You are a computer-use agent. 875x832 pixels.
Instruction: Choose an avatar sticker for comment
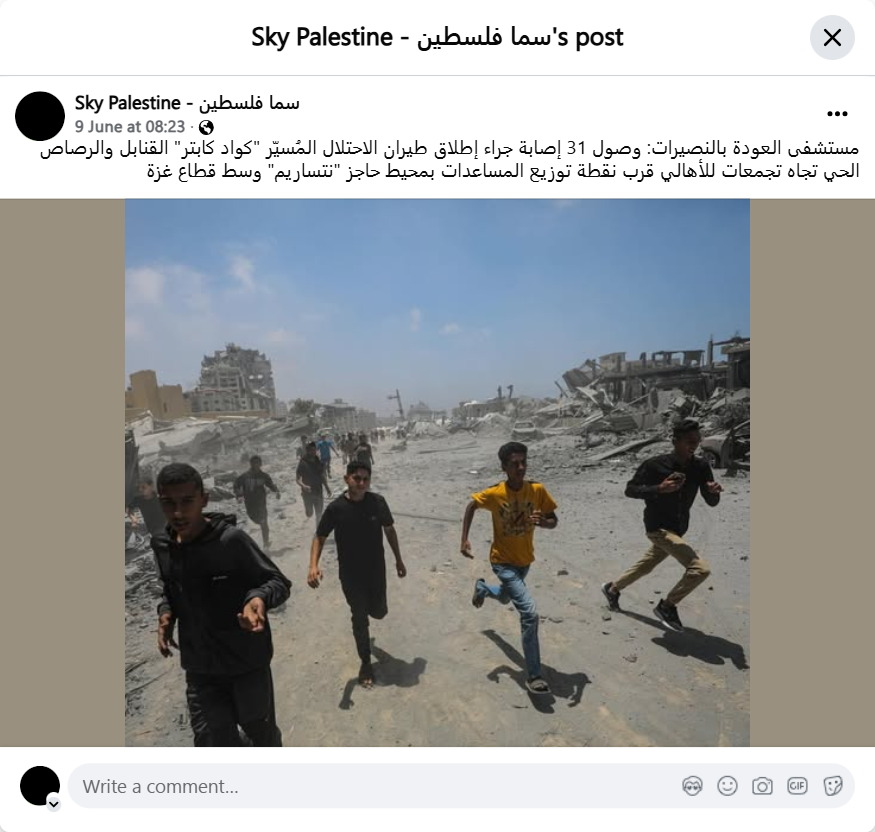(x=692, y=786)
